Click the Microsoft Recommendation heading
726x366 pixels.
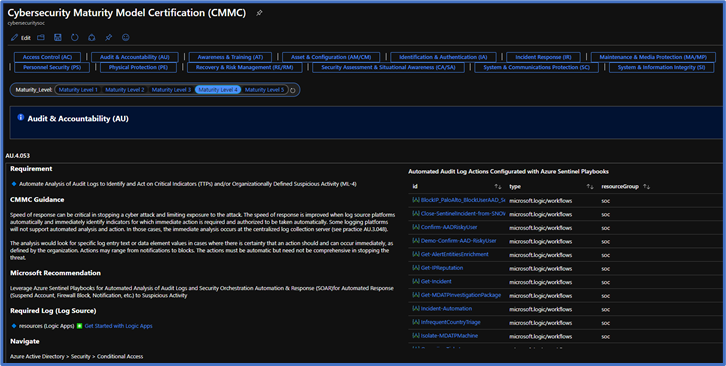[55, 273]
